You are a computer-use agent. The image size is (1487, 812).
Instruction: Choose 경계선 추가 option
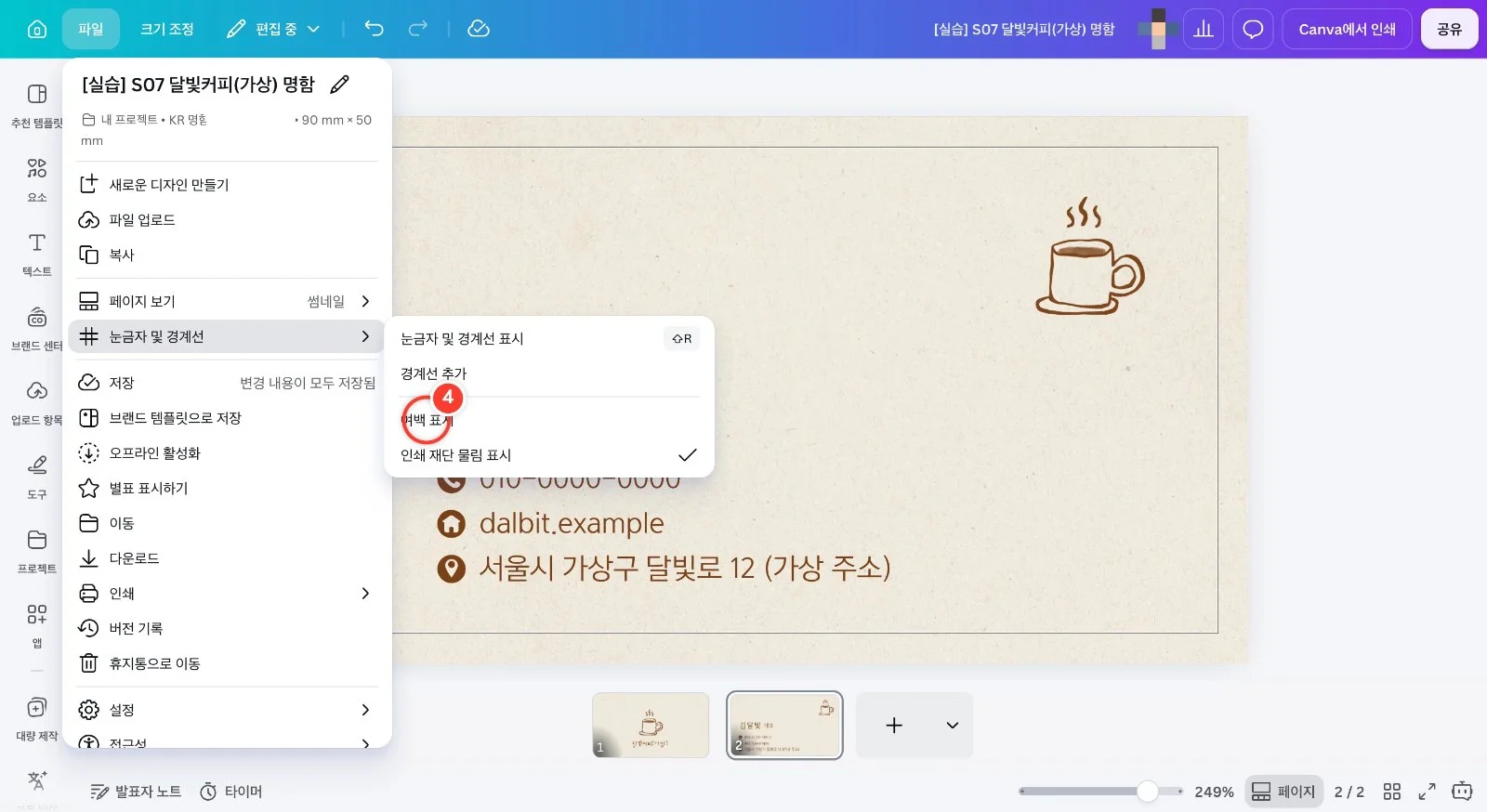[549, 373]
